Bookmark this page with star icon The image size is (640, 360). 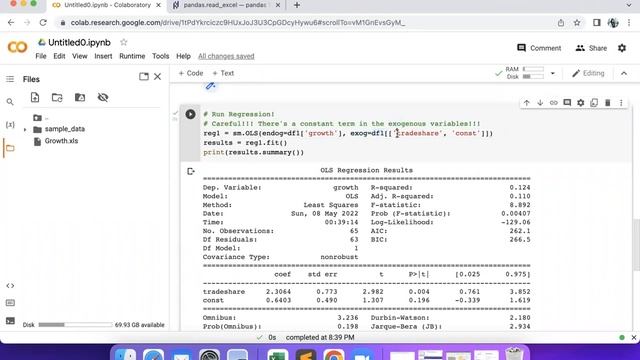[577, 23]
